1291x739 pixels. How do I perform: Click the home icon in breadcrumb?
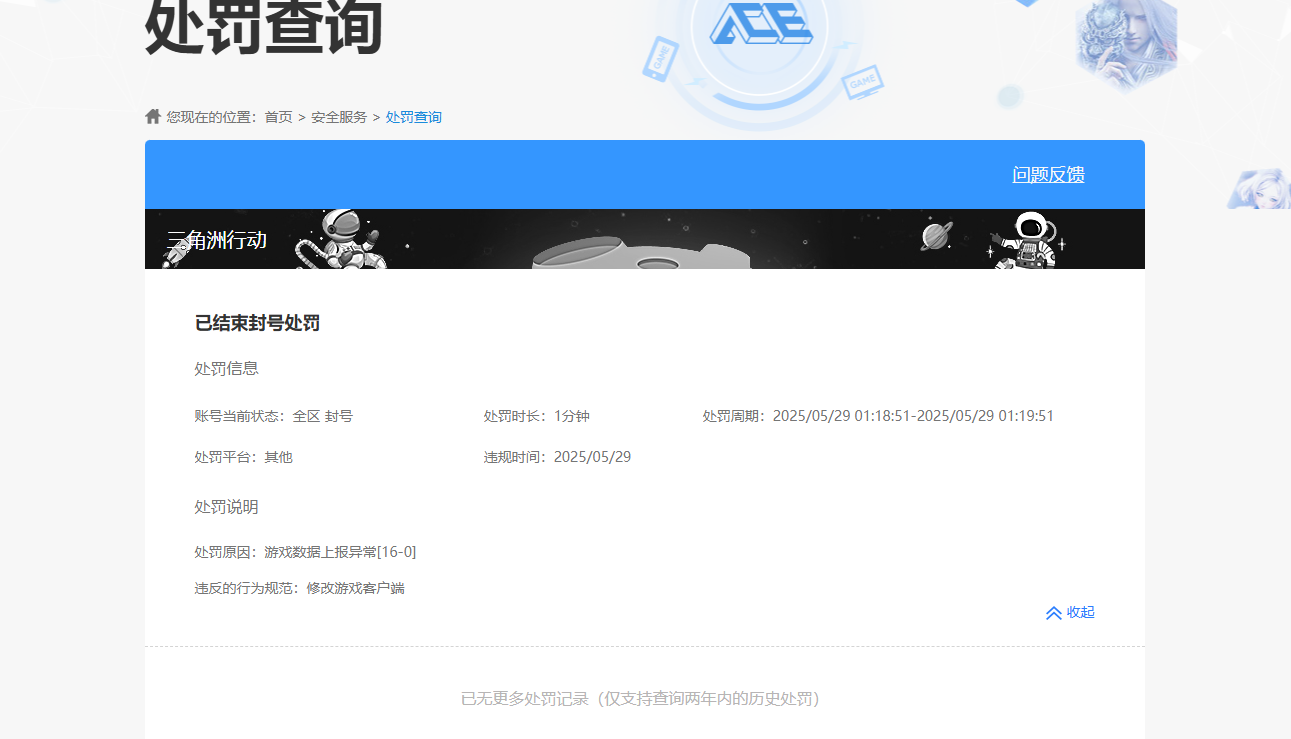click(x=153, y=117)
